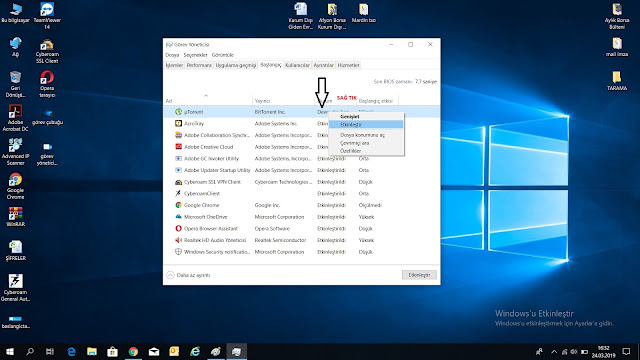Screen dimensions: 640x360
Task: Open the taskbar clock and date
Action: [x=604, y=351]
